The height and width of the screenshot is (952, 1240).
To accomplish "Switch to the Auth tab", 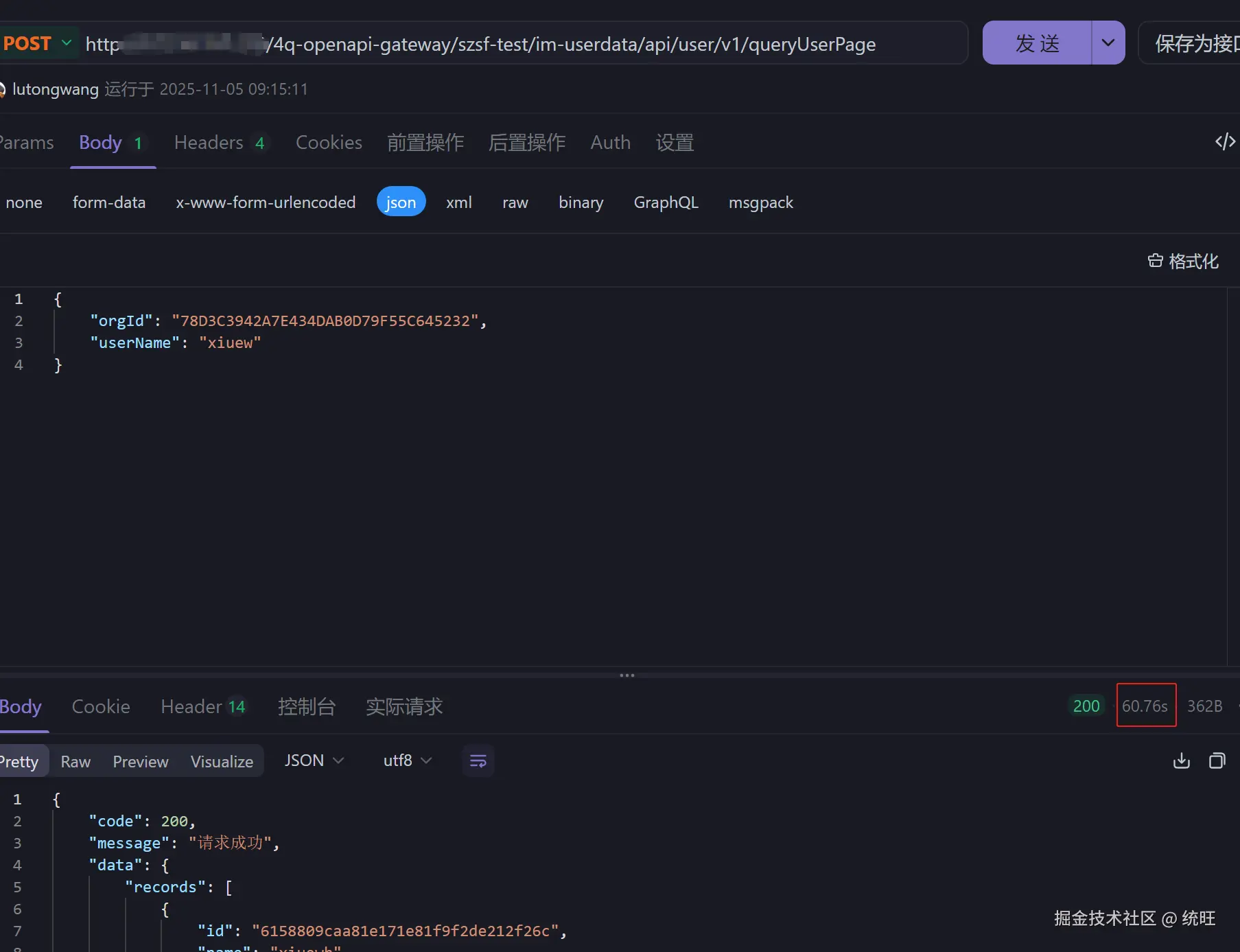I will click(611, 143).
